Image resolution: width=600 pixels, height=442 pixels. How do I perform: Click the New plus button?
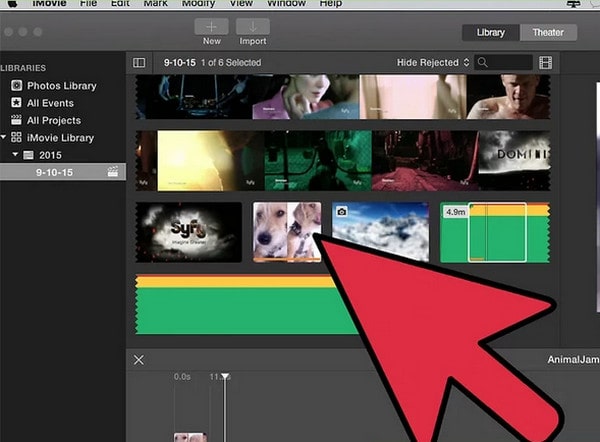(x=211, y=27)
